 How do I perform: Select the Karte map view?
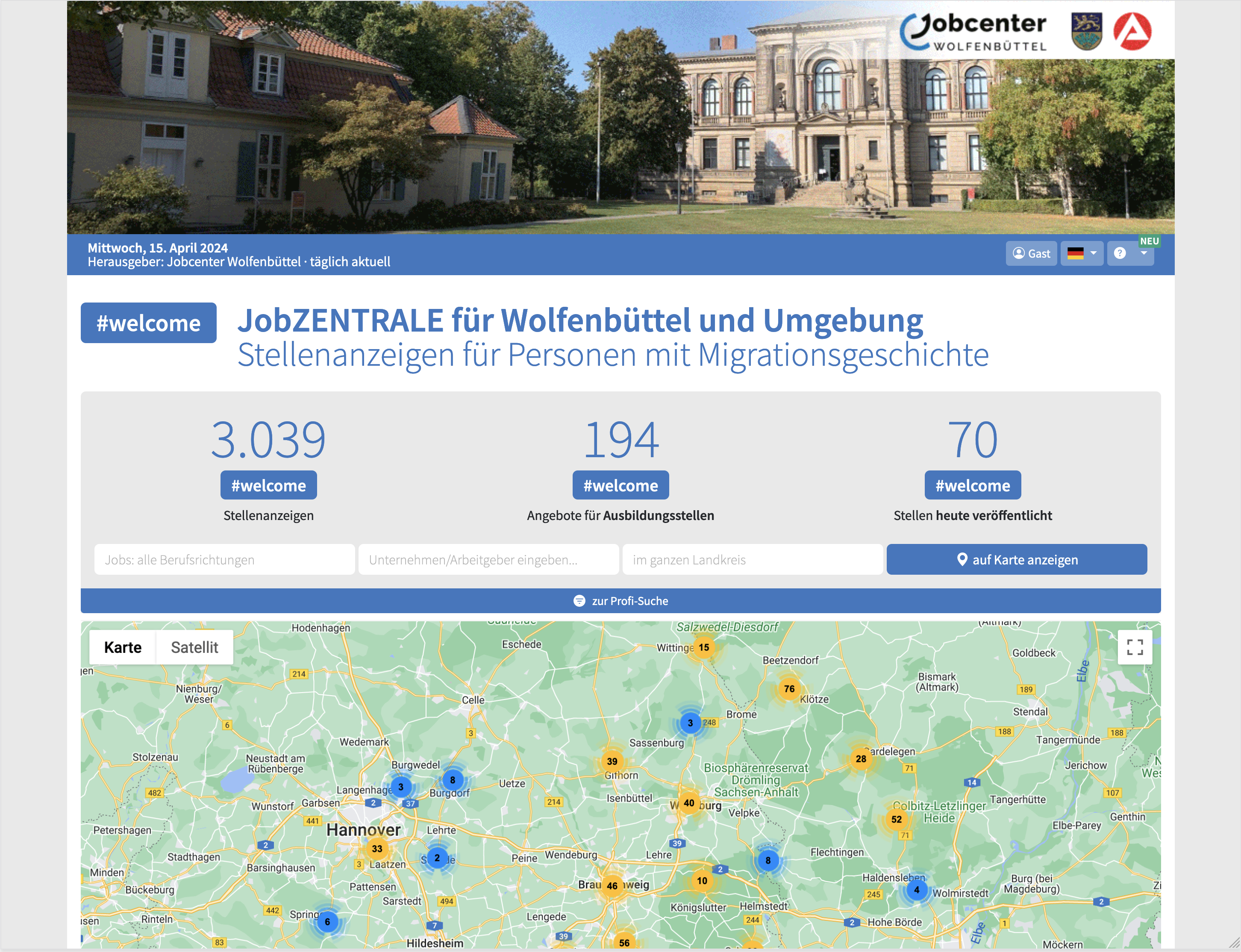(122, 647)
